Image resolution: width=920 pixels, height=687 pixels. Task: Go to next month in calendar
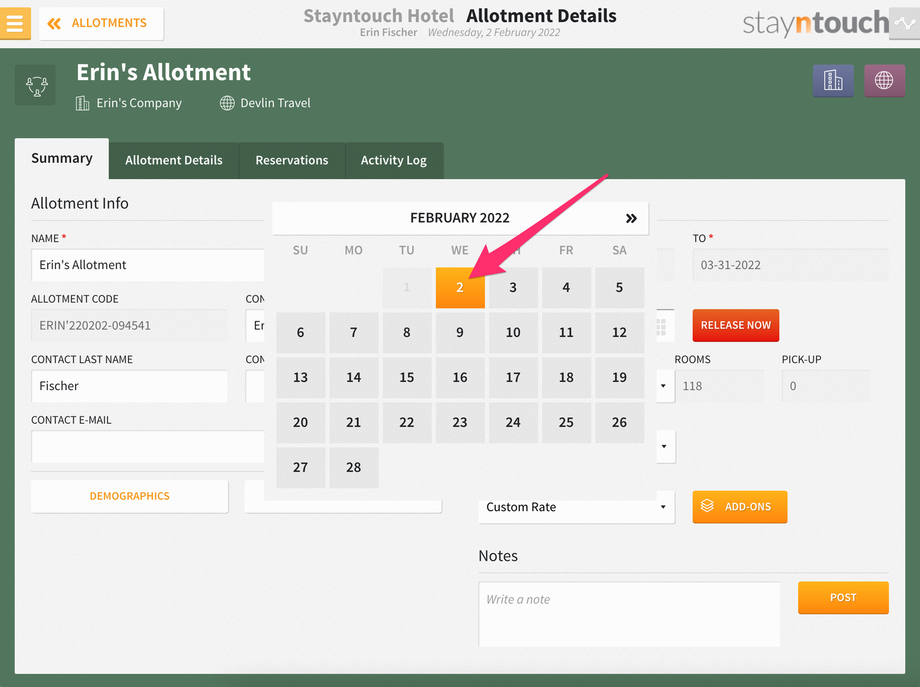pyautogui.click(x=631, y=218)
